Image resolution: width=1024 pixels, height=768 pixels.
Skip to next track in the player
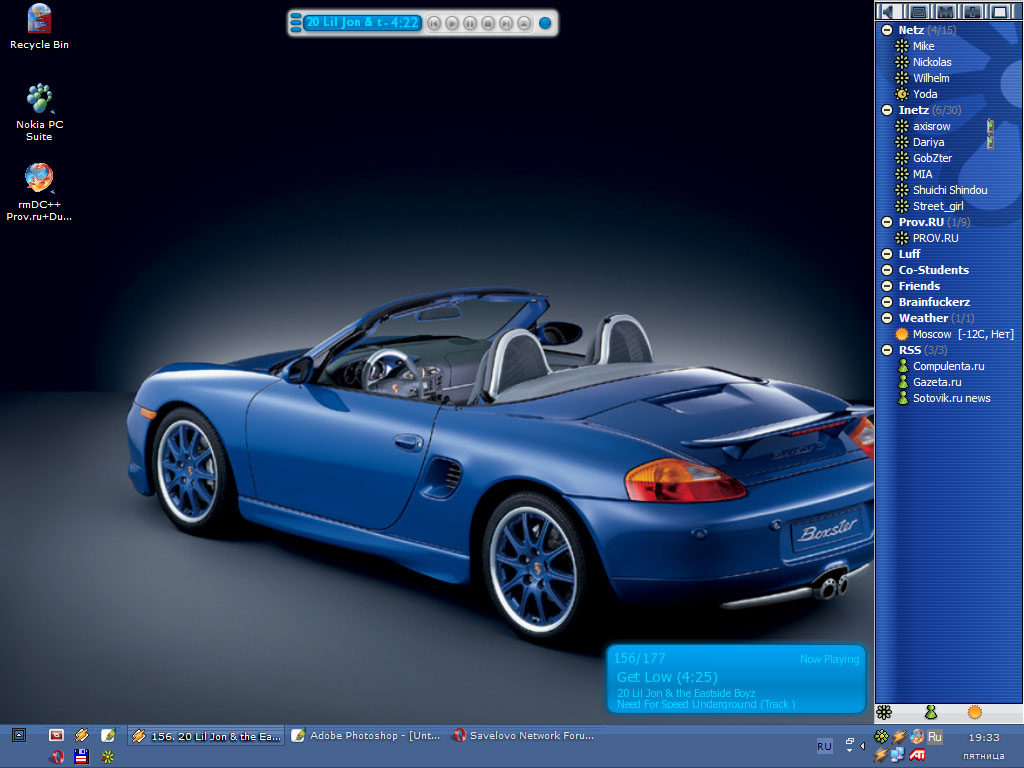(505, 24)
